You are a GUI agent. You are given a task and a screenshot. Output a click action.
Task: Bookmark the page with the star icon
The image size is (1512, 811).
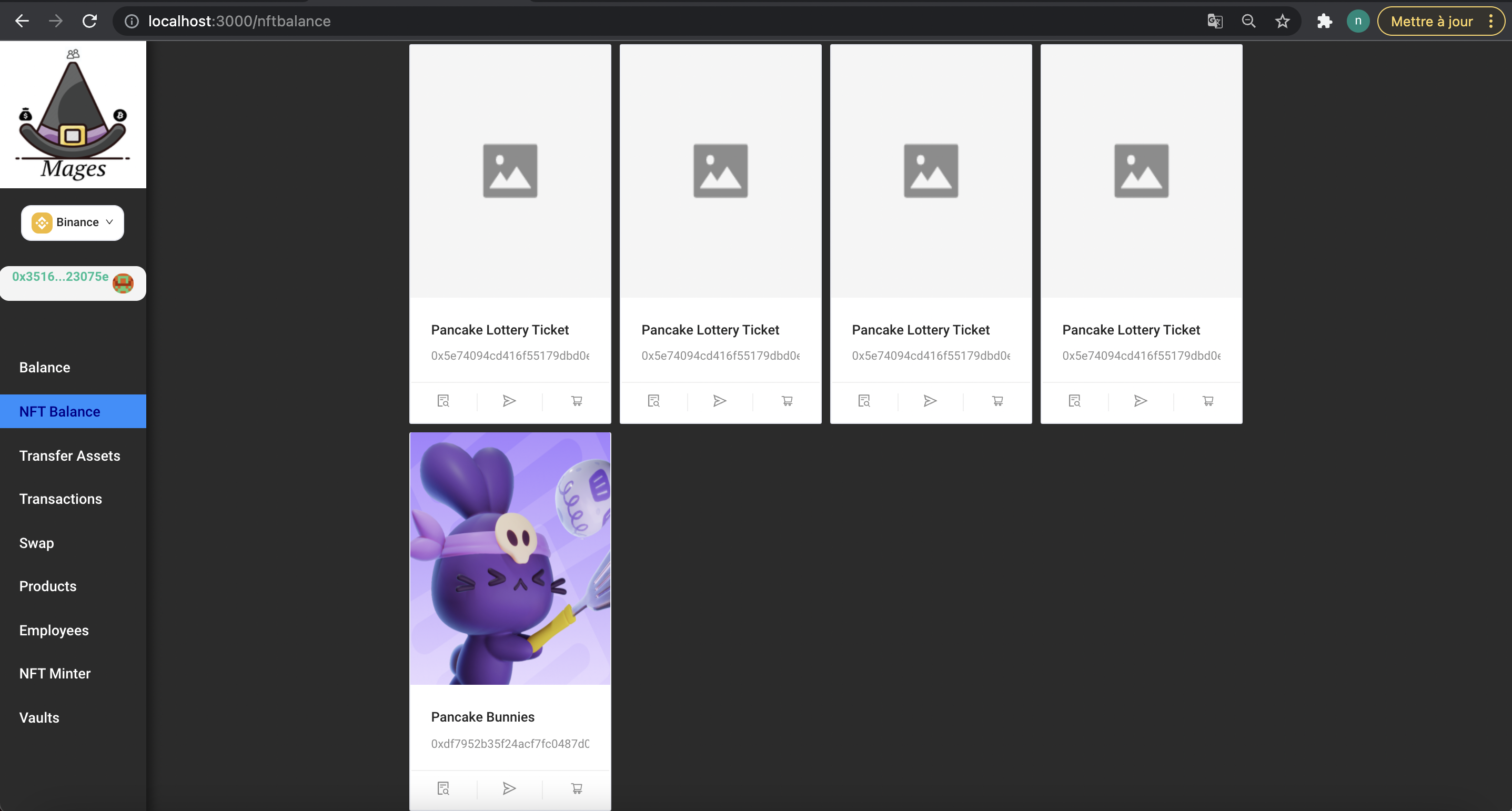point(1282,21)
